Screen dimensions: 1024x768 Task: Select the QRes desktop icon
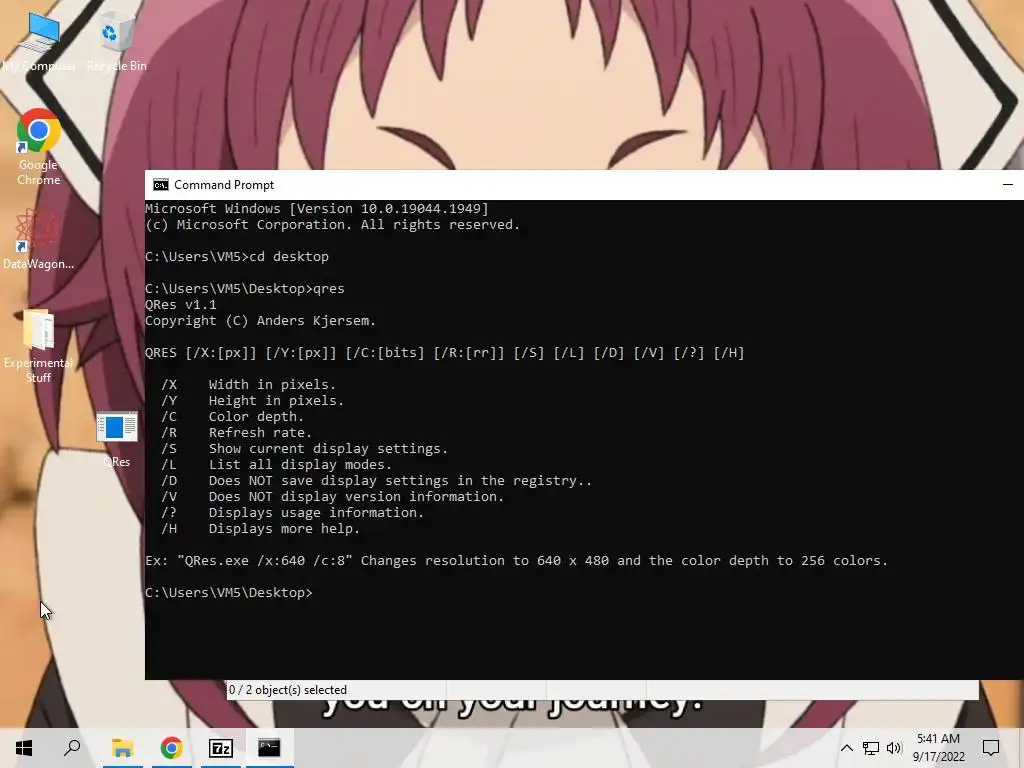(x=116, y=439)
